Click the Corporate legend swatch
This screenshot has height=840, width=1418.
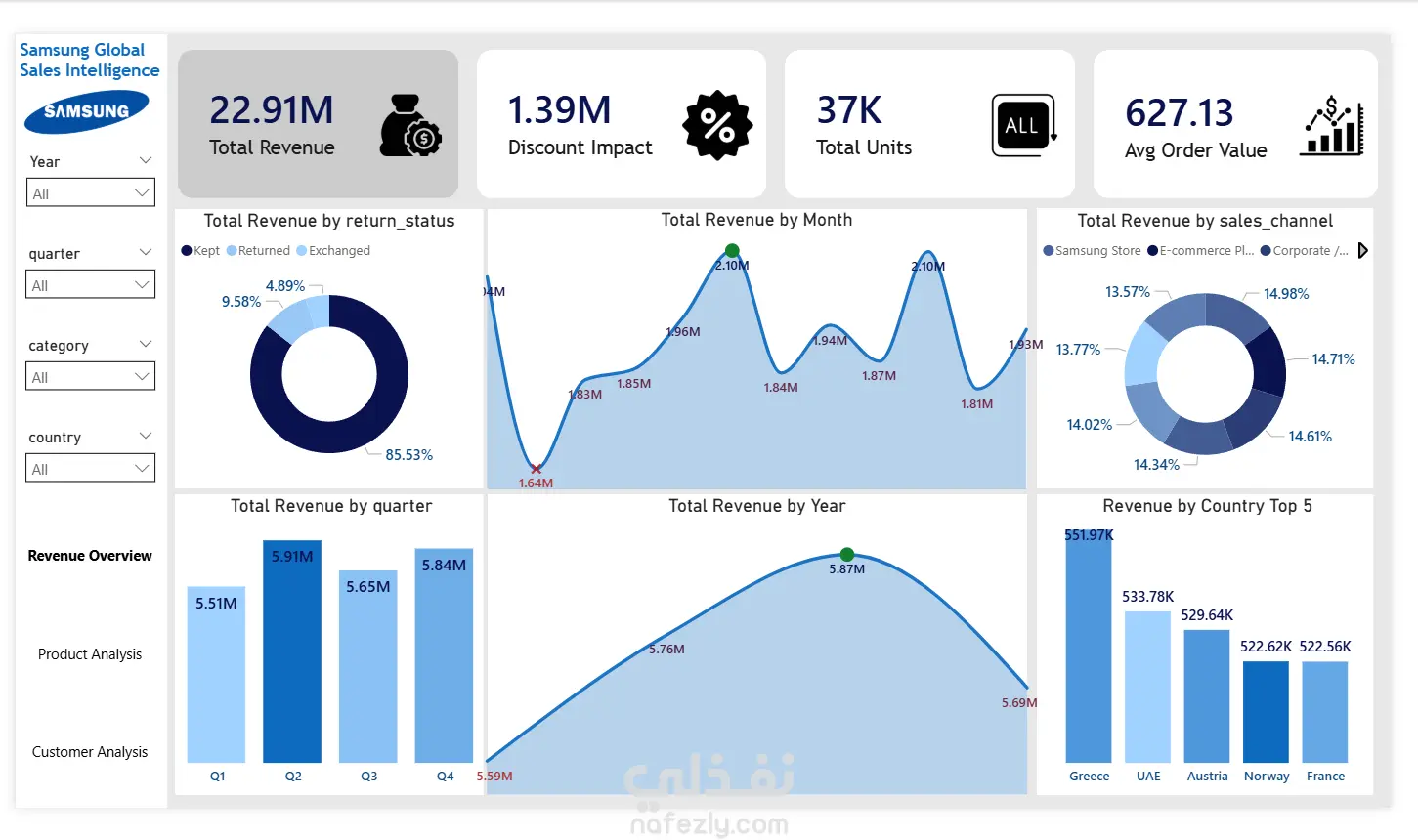tap(1266, 251)
